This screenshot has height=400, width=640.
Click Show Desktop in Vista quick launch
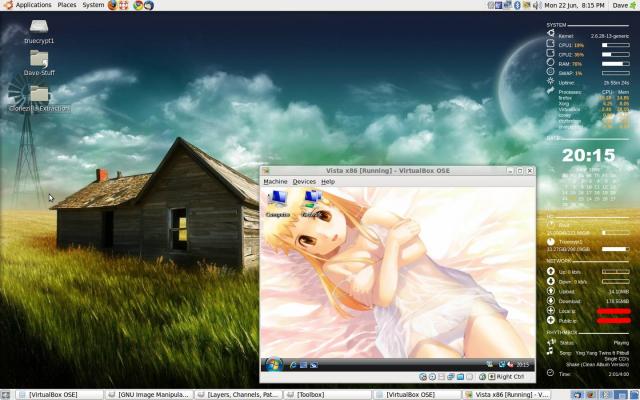pyautogui.click(x=303, y=365)
